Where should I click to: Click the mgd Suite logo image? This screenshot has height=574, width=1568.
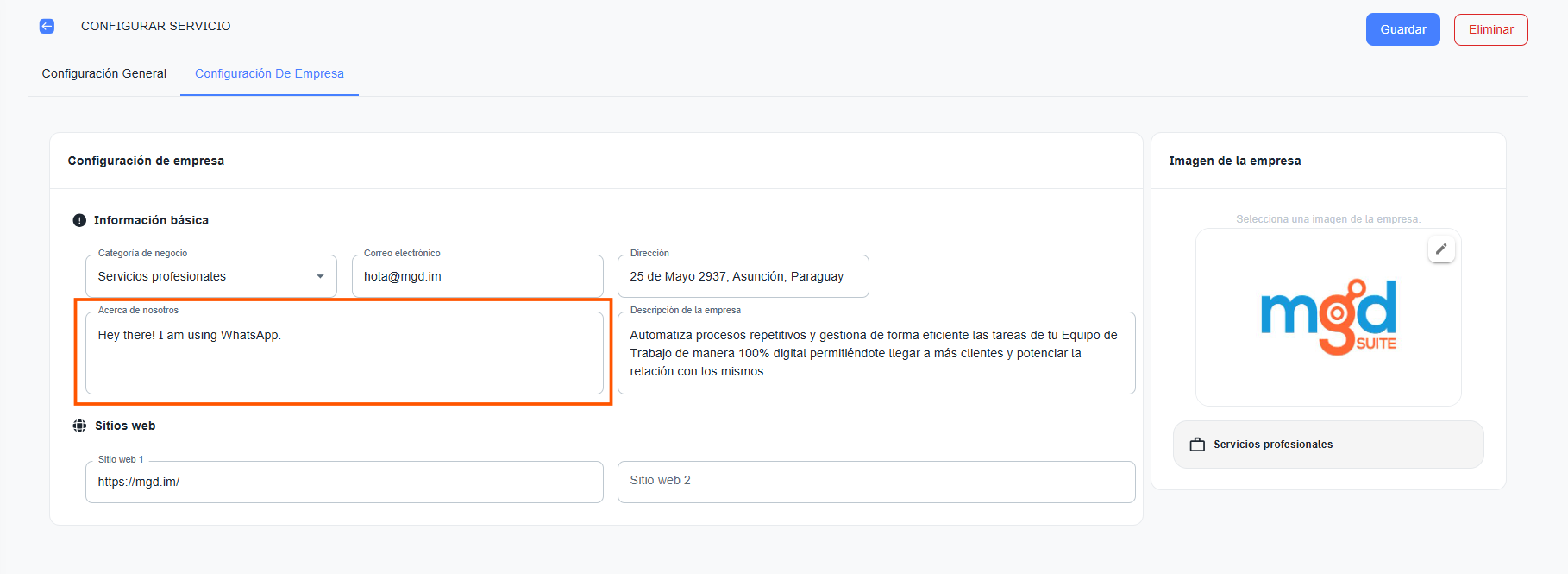coord(1327,317)
